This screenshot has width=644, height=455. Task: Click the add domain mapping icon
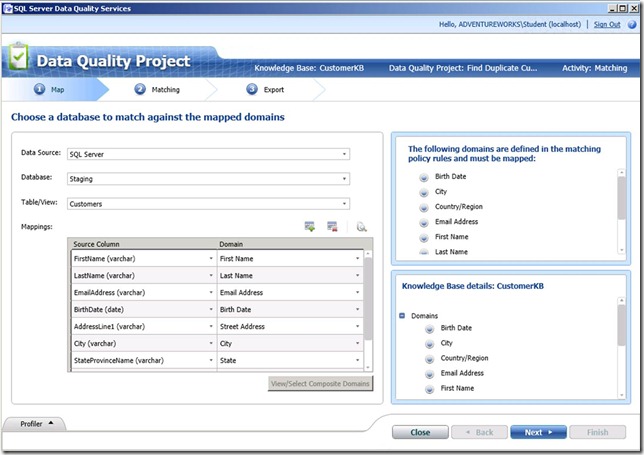310,227
